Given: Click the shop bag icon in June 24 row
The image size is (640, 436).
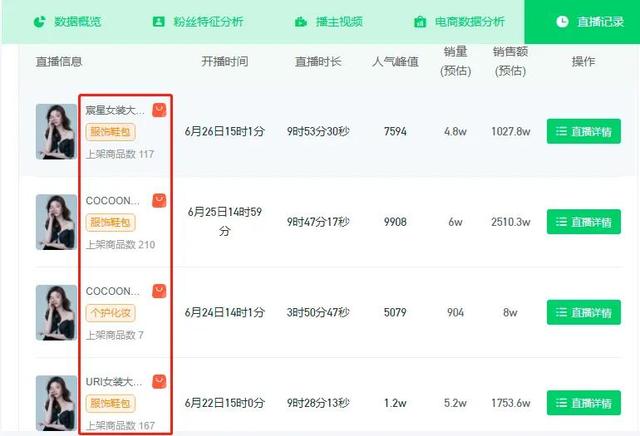Looking at the screenshot, I should (159, 291).
